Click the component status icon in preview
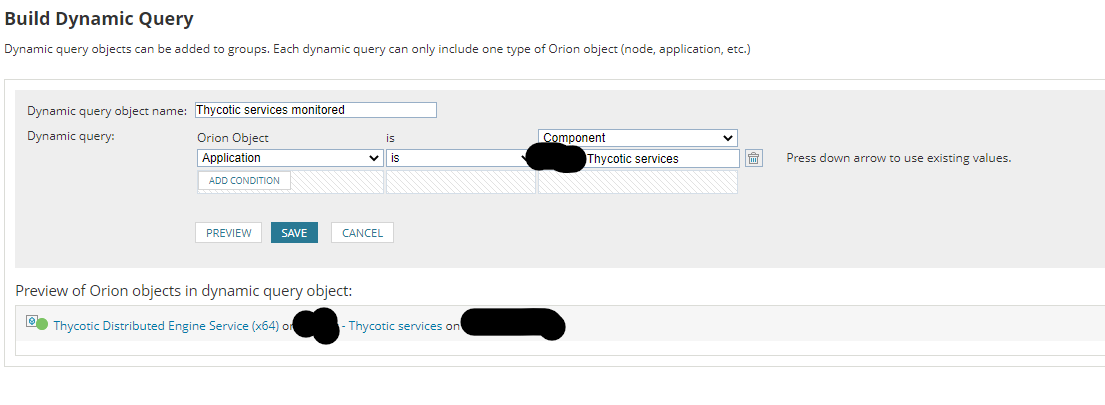This screenshot has height=405, width=1105. point(37,323)
